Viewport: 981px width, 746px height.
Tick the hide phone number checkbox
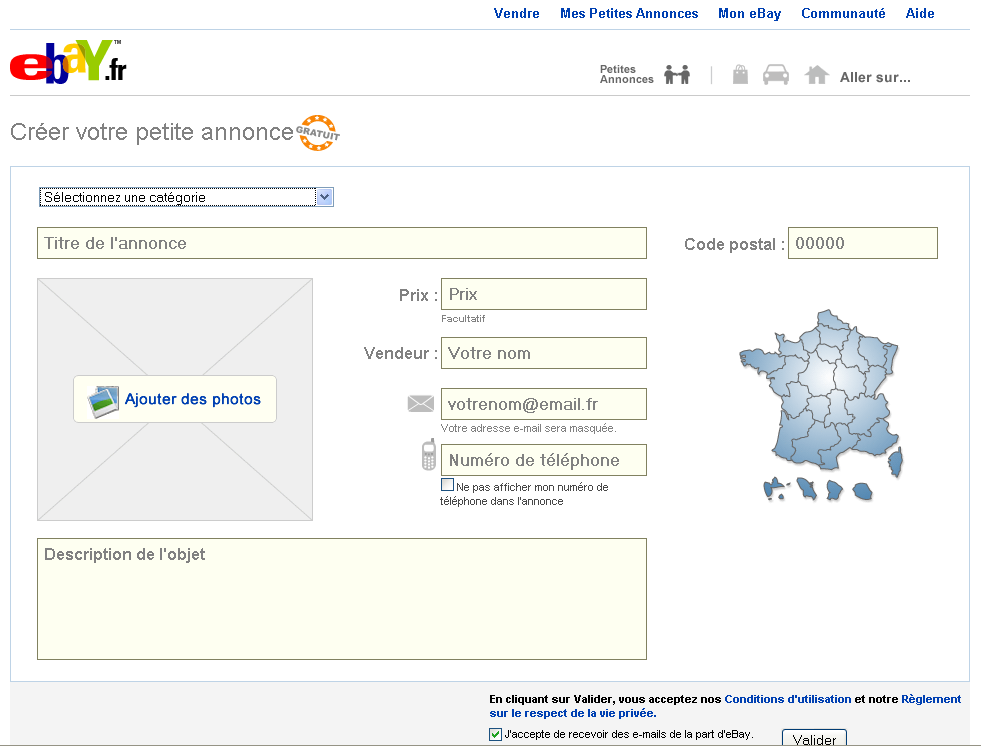click(x=447, y=485)
